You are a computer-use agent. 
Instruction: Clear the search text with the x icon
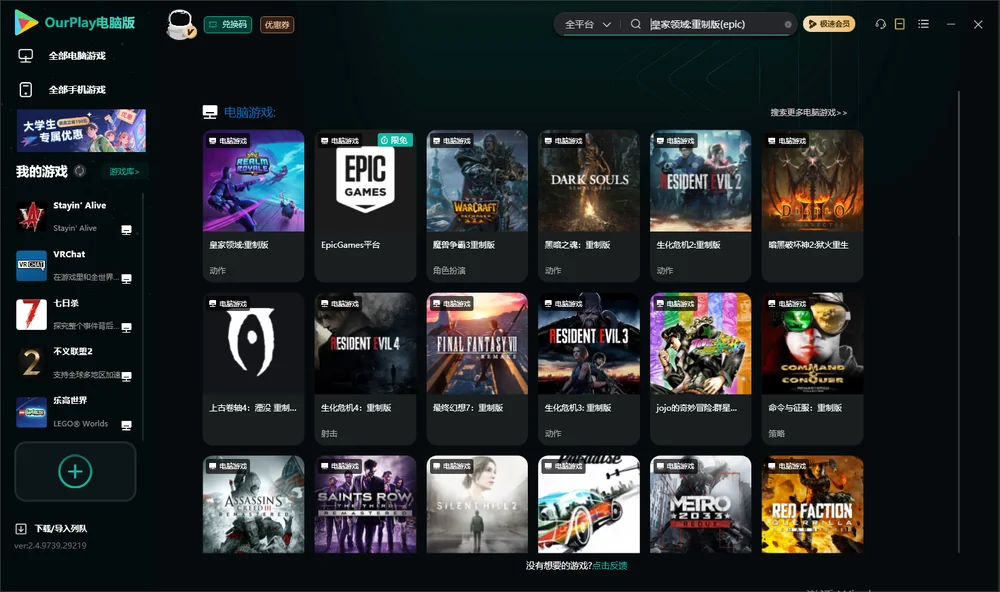coord(788,24)
